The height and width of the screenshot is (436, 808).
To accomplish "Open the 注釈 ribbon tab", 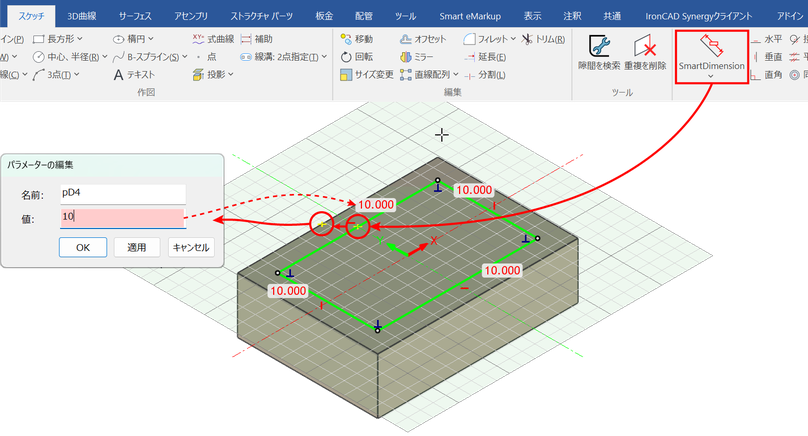I will pyautogui.click(x=572, y=16).
